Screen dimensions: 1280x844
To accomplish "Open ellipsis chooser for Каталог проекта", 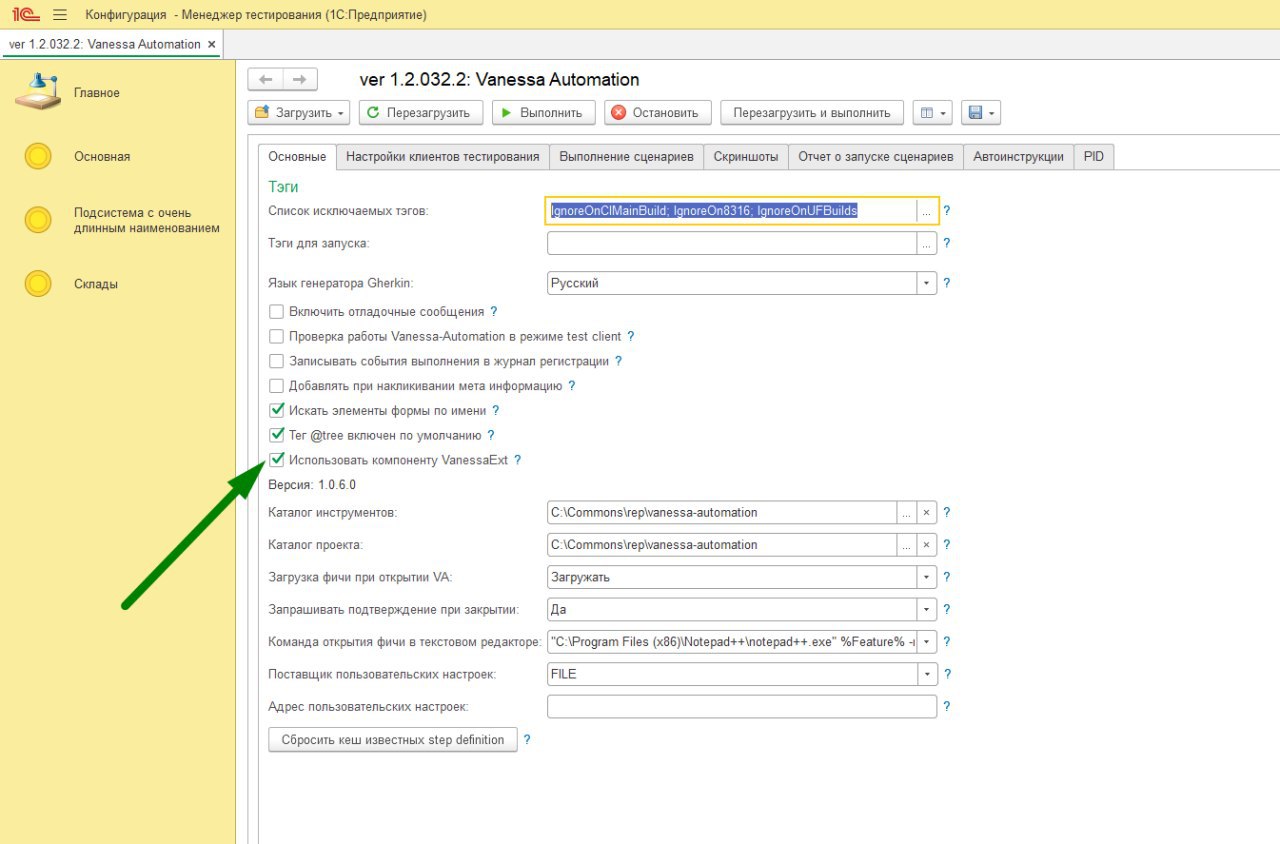I will click(907, 545).
